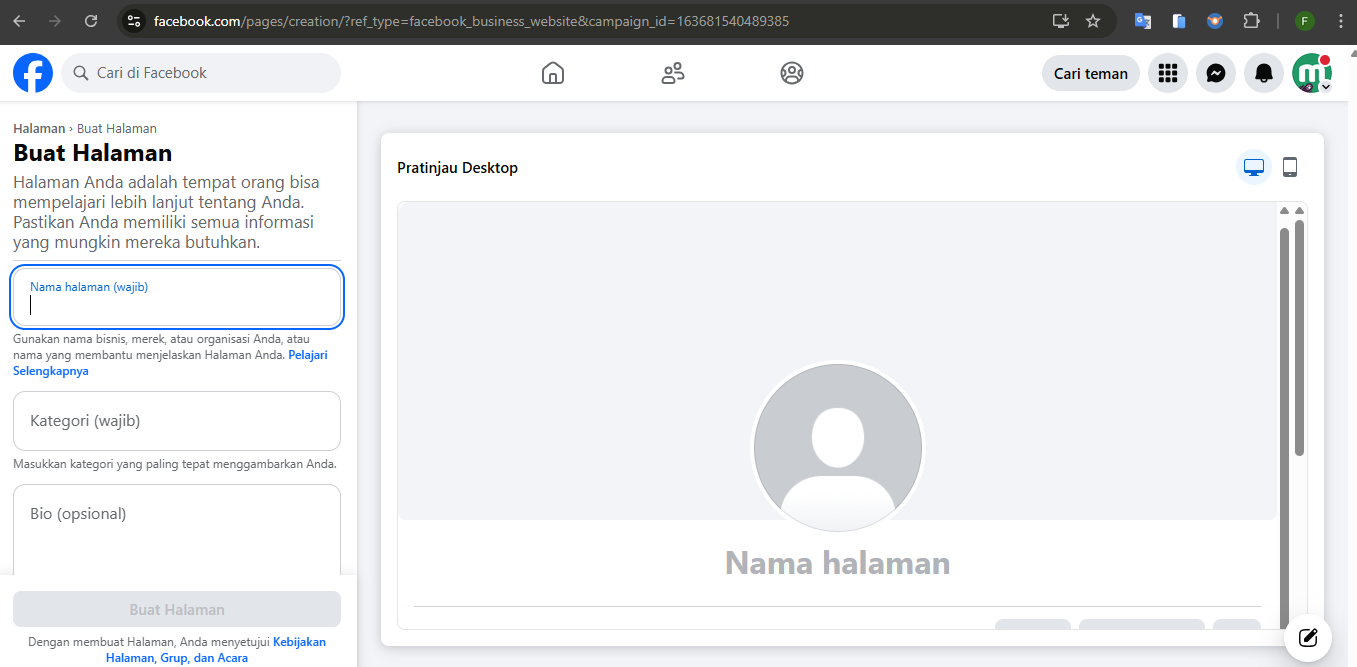Go to Halaman breadcrumb link
The image size is (1357, 667).
39,129
